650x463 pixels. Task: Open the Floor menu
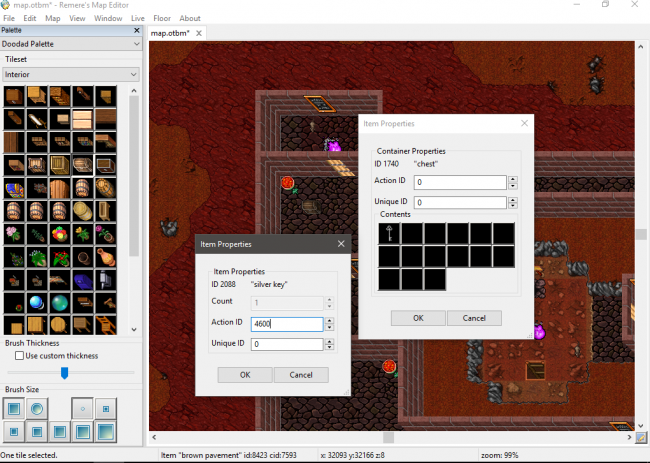(x=162, y=18)
